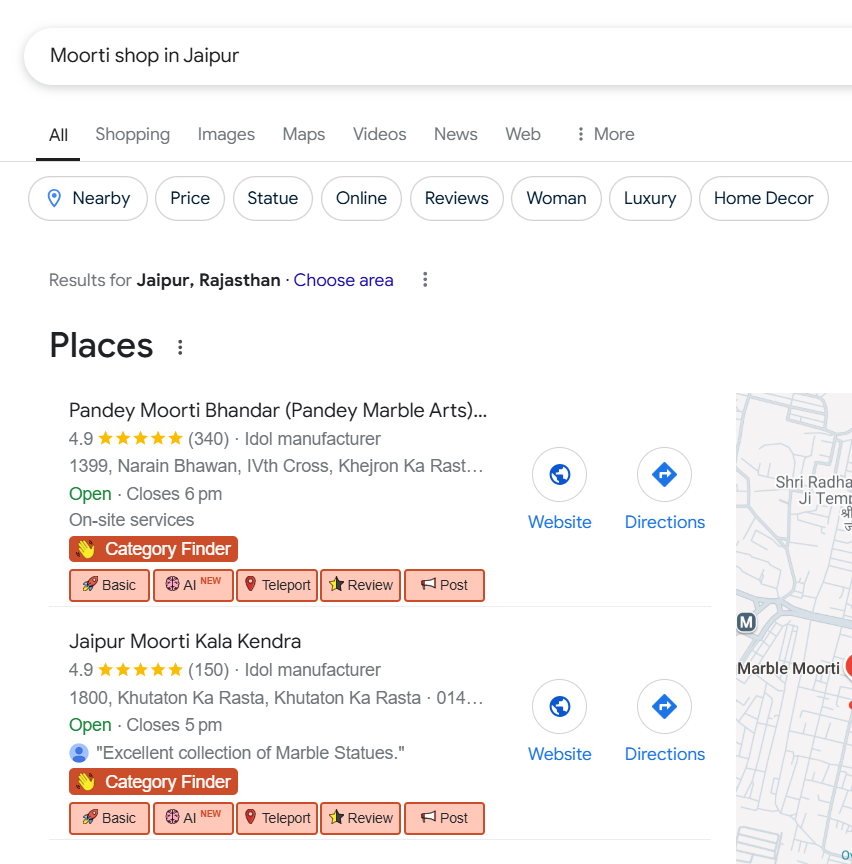This screenshot has width=852, height=864.
Task: Click Review star button under Jaipur Moorti Kala Kendra
Action: (360, 818)
